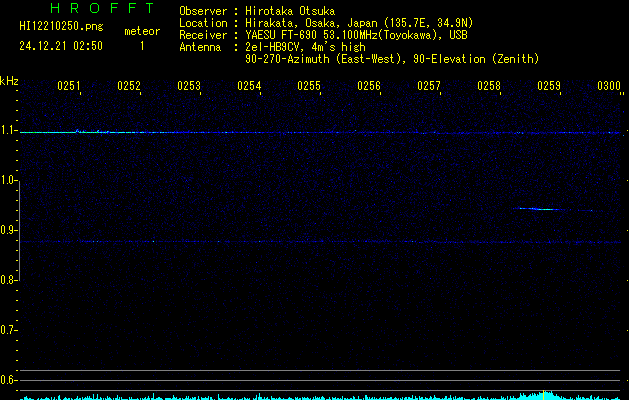Click the meteor count value 1
Image resolution: width=629 pixels, height=400 pixels.
pos(142,46)
